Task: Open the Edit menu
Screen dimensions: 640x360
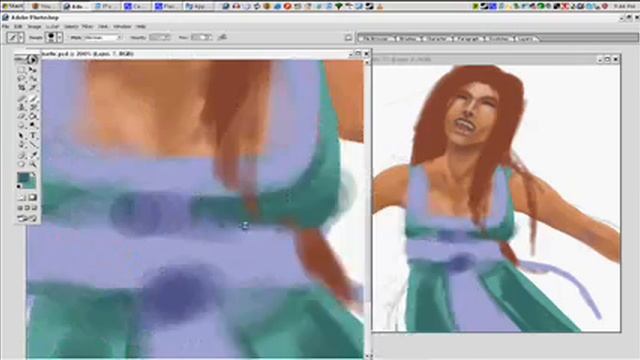Action: pos(18,27)
